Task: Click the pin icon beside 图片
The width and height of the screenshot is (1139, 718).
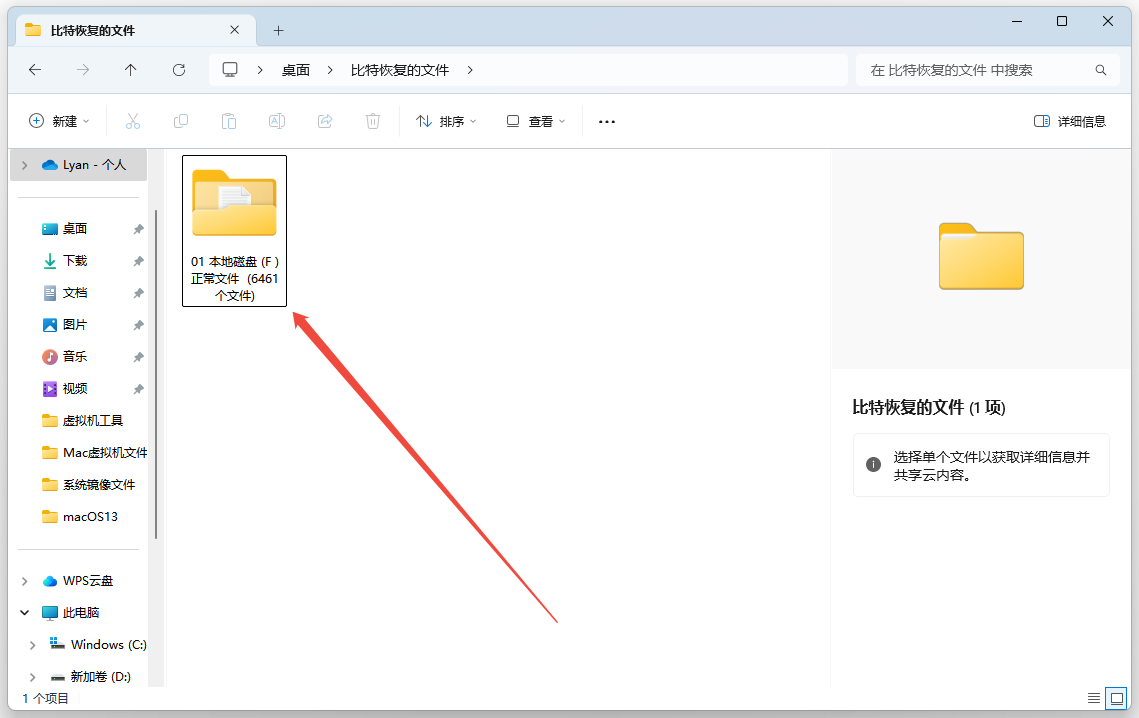Action: pos(138,325)
